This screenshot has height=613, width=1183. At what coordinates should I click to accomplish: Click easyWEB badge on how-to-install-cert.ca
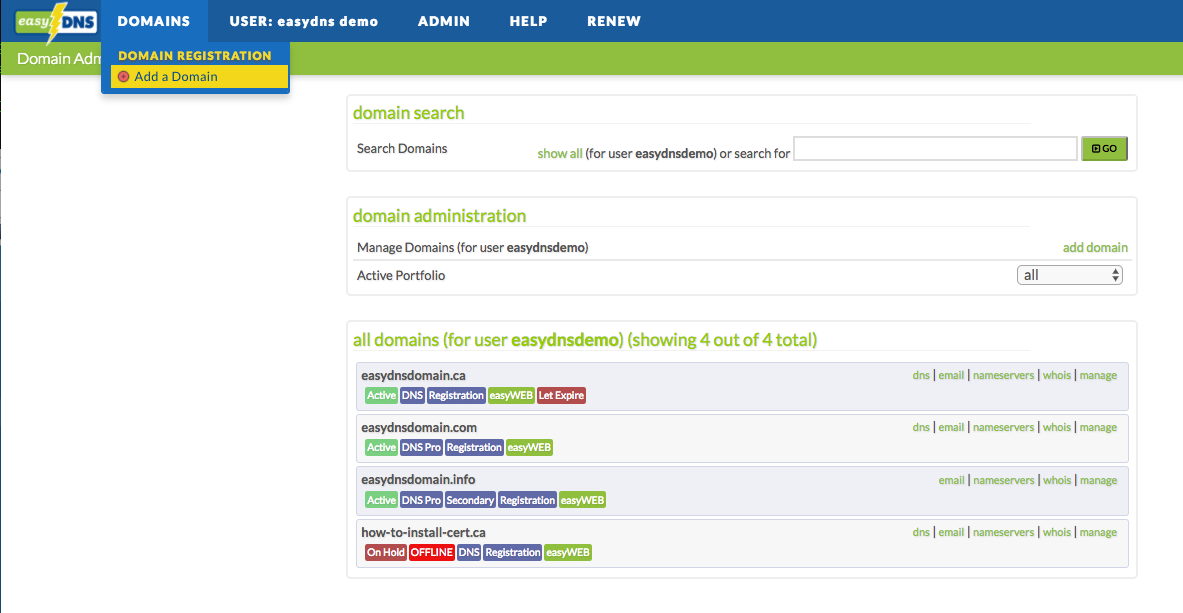tap(568, 553)
